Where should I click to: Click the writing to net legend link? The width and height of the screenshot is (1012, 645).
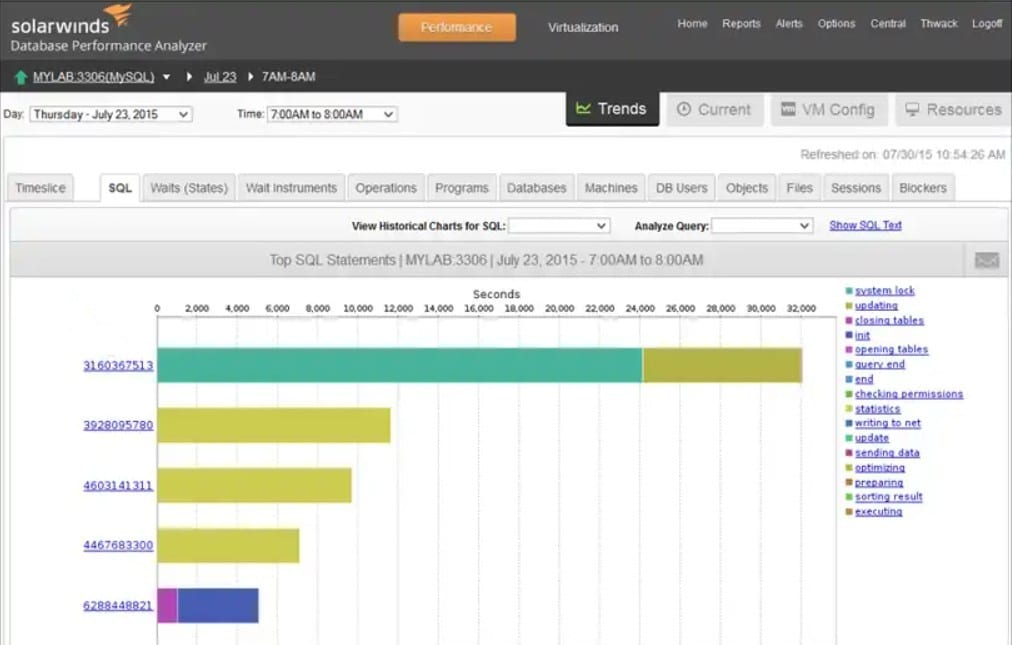(887, 423)
